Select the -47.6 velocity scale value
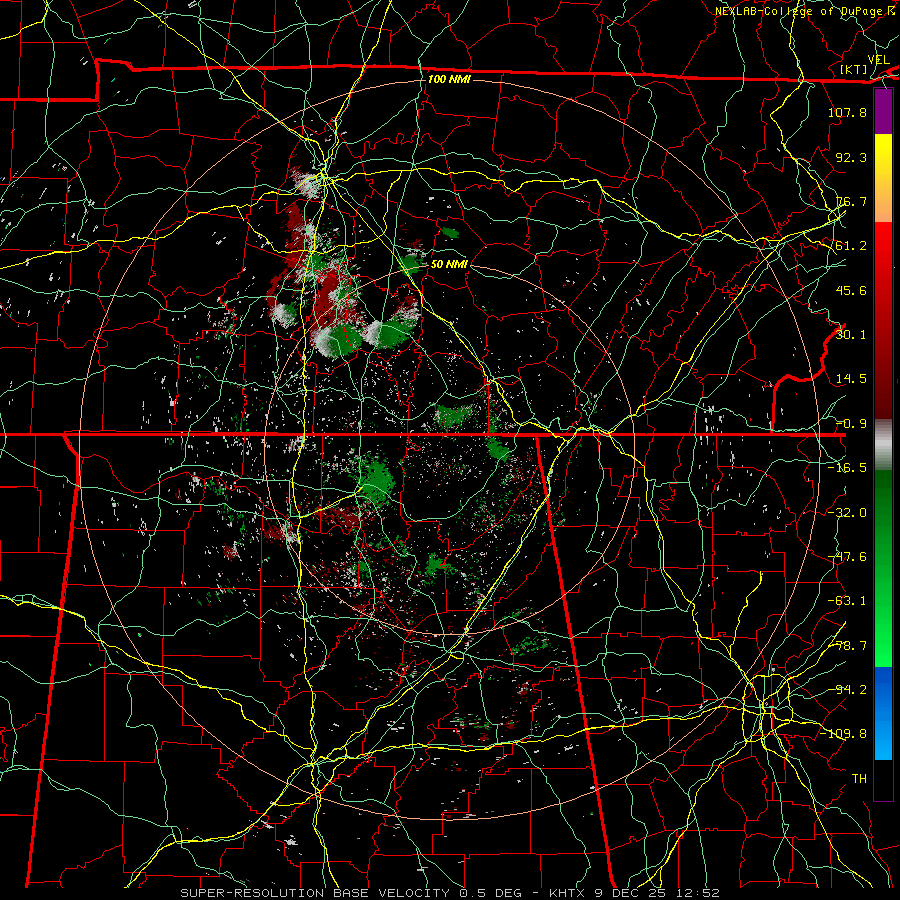The width and height of the screenshot is (900, 900). (847, 557)
